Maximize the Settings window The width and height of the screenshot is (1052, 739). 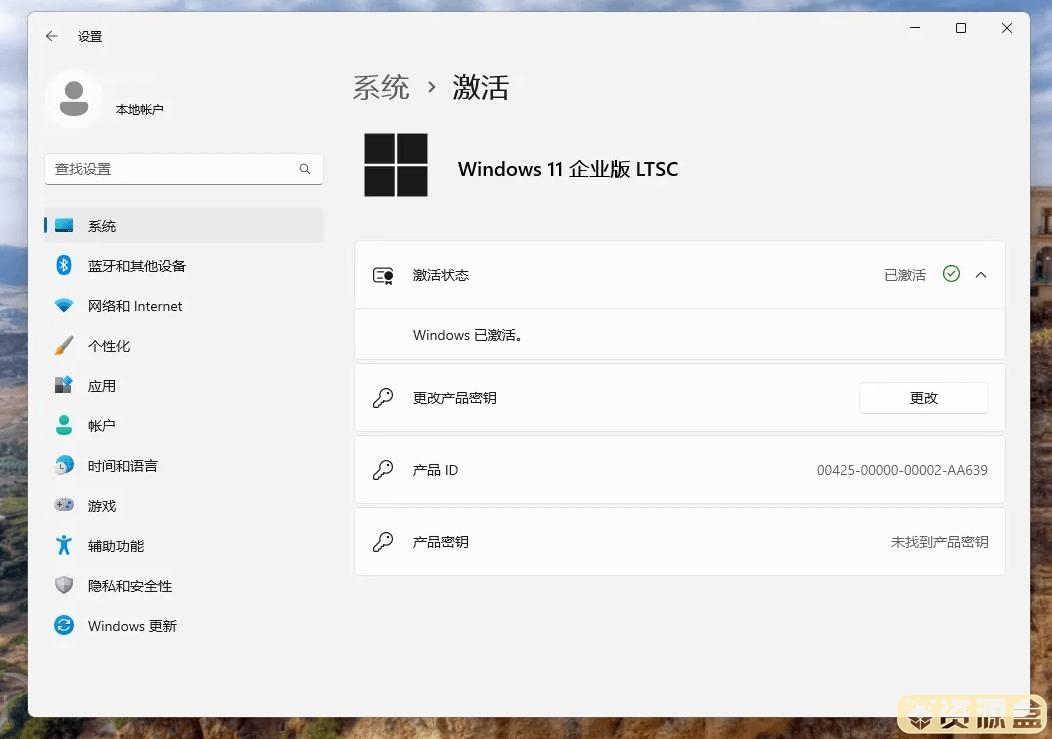(961, 28)
